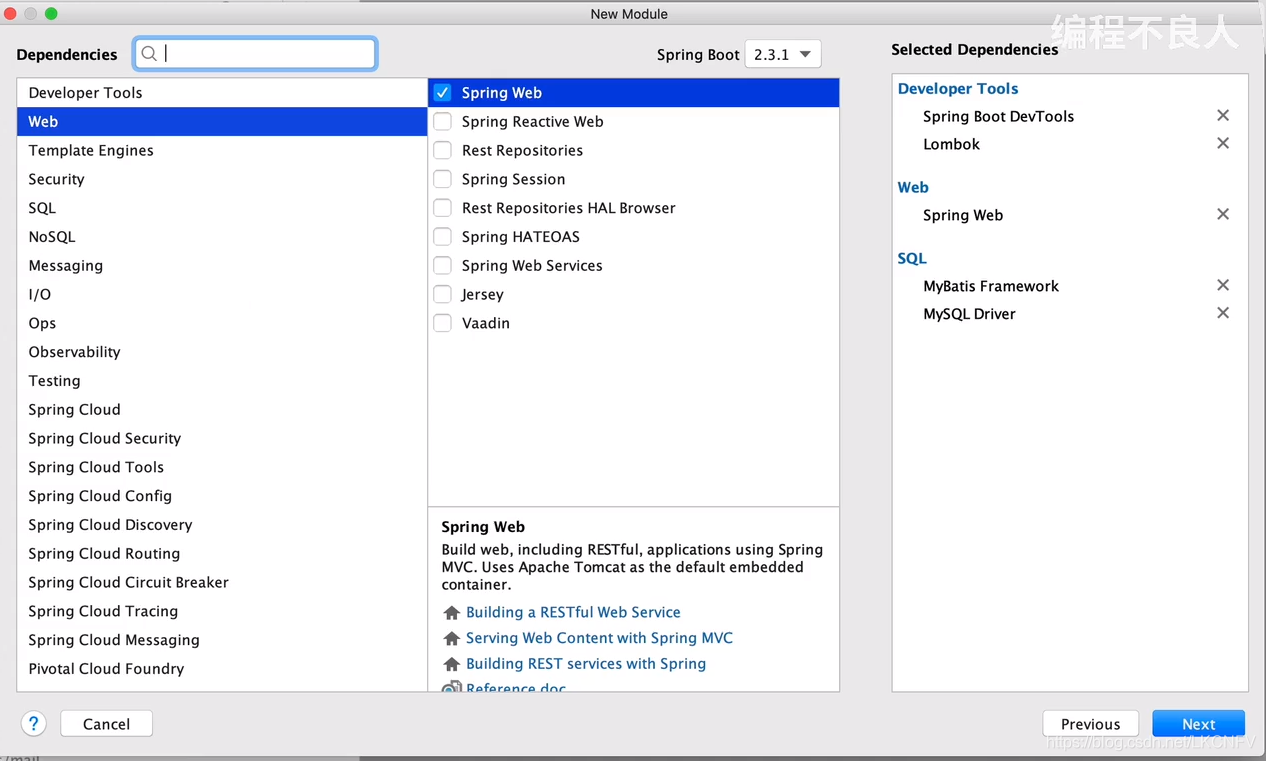Tick the Spring Web Services checkbox
Viewport: 1266px width, 761px height.
pos(442,266)
